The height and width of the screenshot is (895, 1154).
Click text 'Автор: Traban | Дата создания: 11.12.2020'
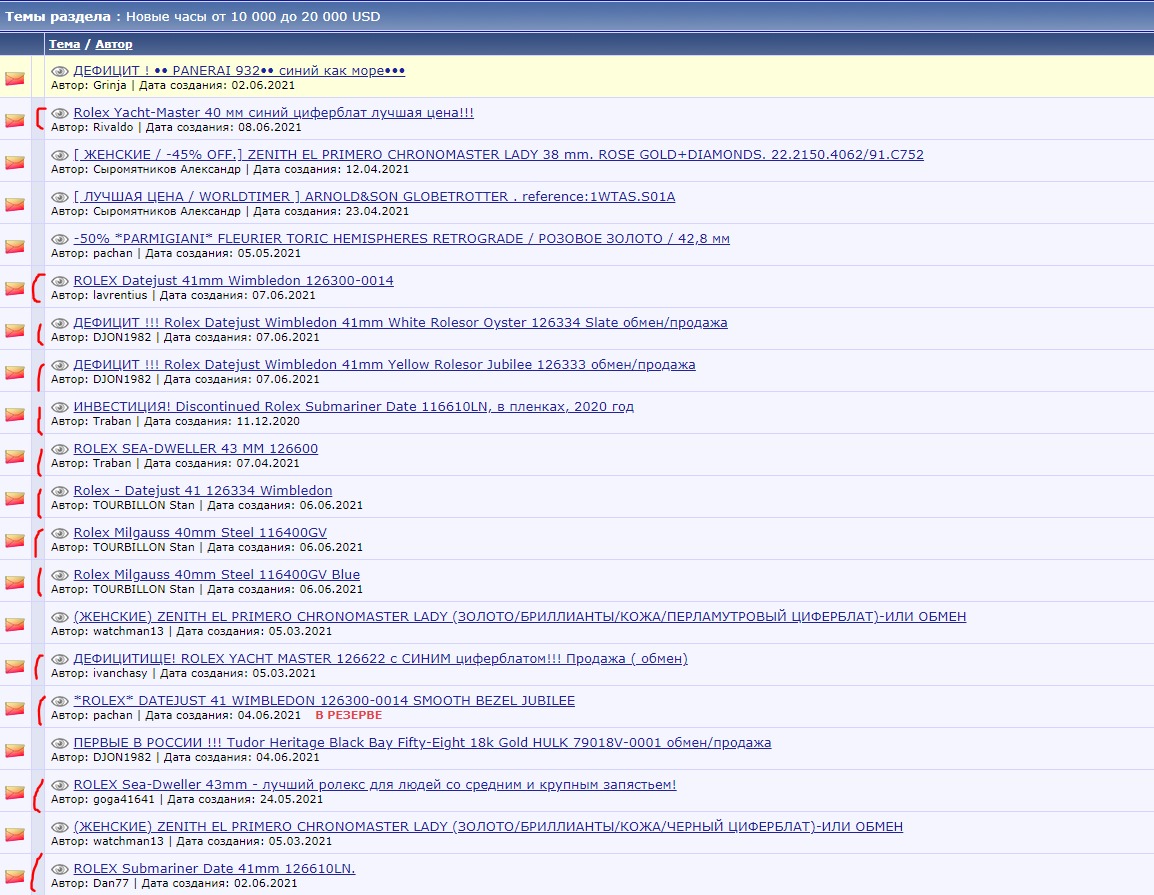point(175,421)
